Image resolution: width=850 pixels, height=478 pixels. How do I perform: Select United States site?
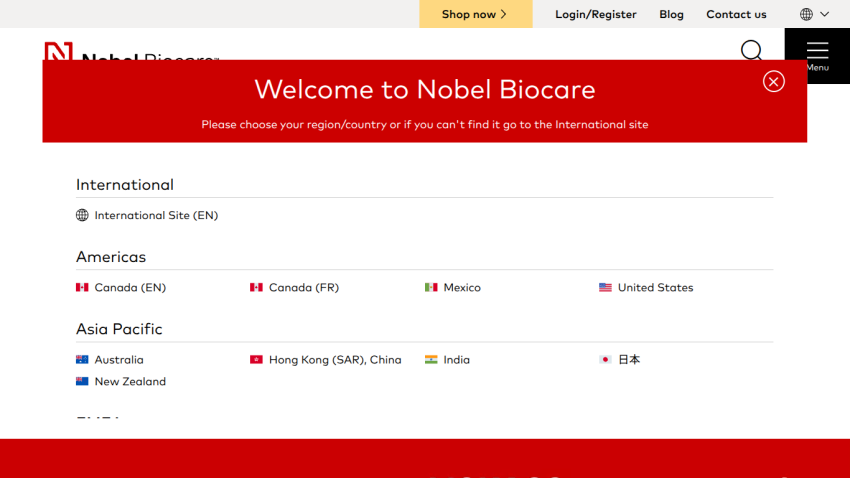point(655,287)
